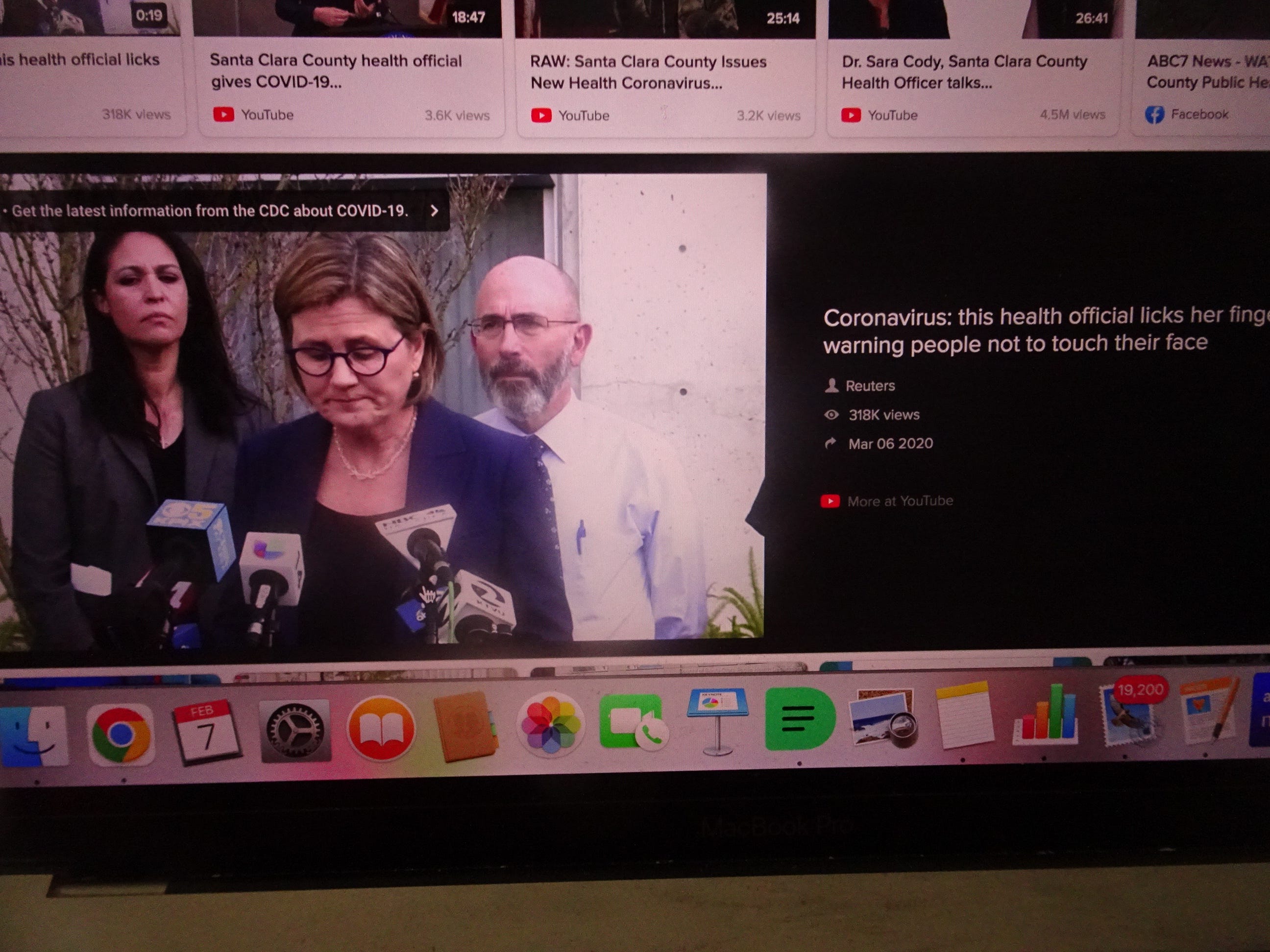Screen dimensions: 1270x952
Task: Click YouTube icon on 3.6K views card
Action: tap(223, 115)
